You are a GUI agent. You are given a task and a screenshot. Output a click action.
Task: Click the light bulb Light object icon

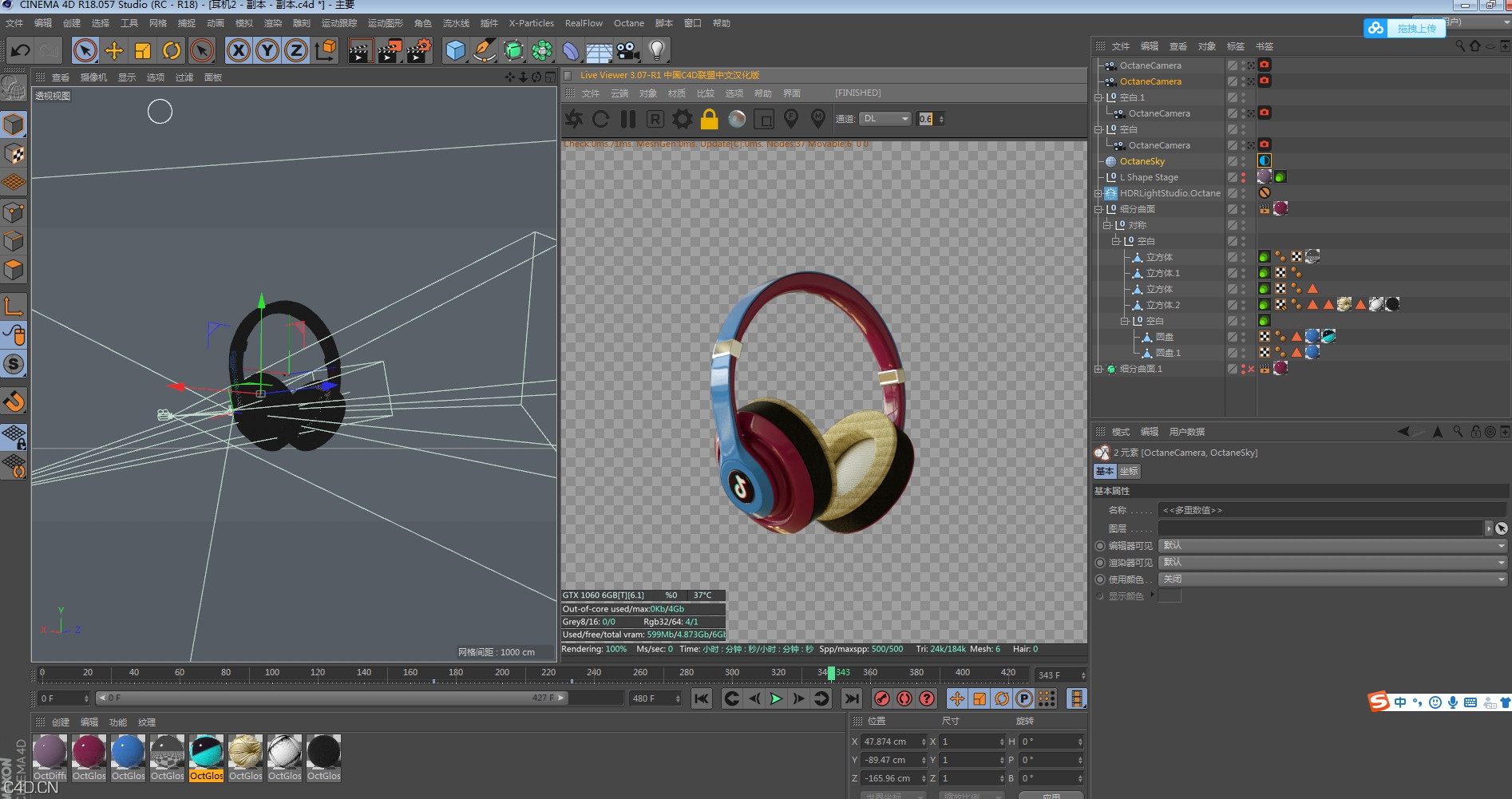(656, 51)
